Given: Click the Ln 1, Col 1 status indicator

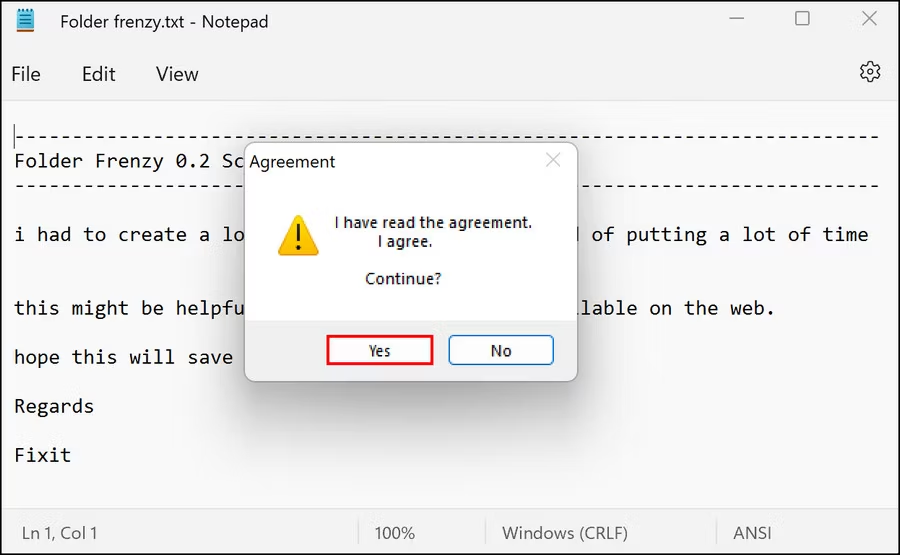Looking at the screenshot, I should (60, 533).
